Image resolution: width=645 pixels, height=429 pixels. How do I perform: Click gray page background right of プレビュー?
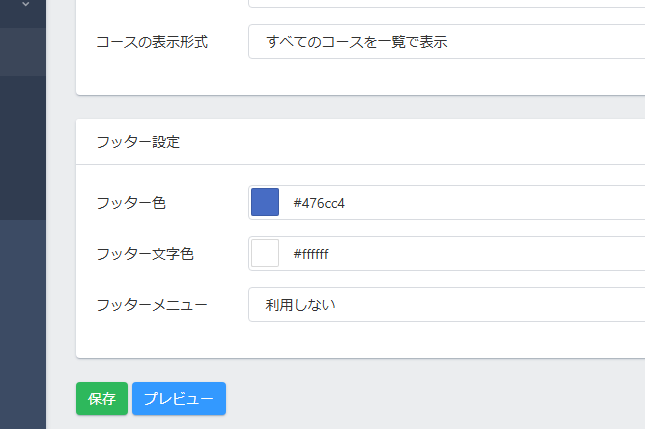tap(430, 398)
